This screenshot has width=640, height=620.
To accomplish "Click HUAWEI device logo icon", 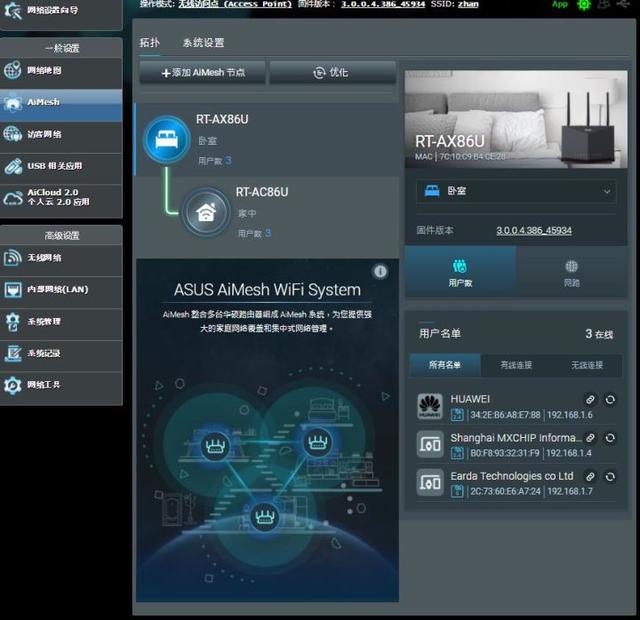I will coord(430,407).
